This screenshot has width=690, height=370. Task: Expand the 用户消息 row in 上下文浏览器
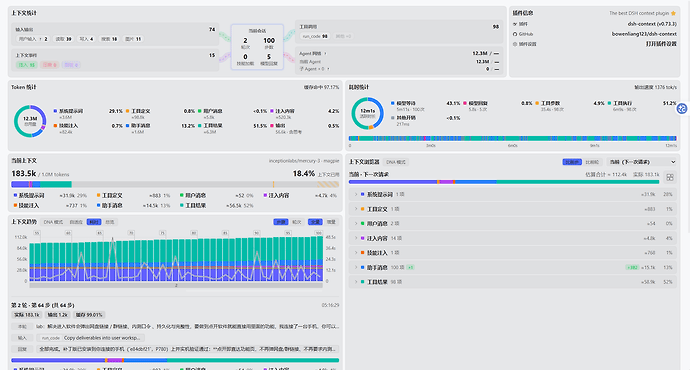[x=513, y=223]
